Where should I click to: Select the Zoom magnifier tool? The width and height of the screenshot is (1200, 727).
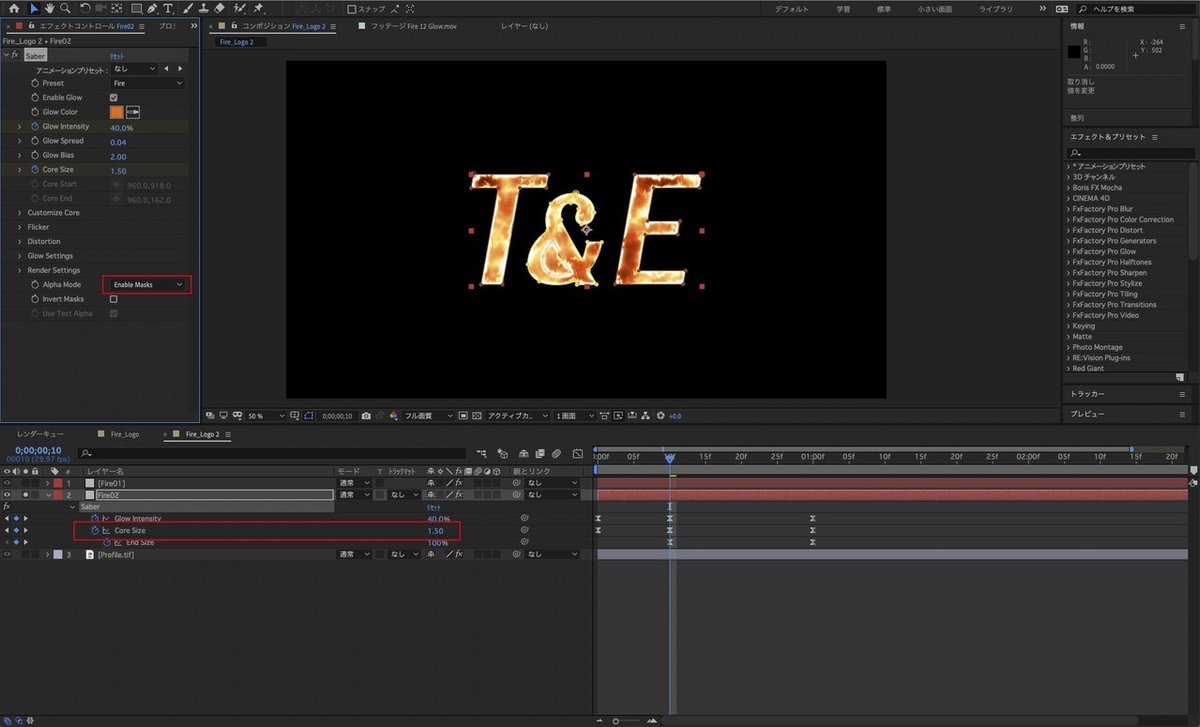[x=66, y=8]
